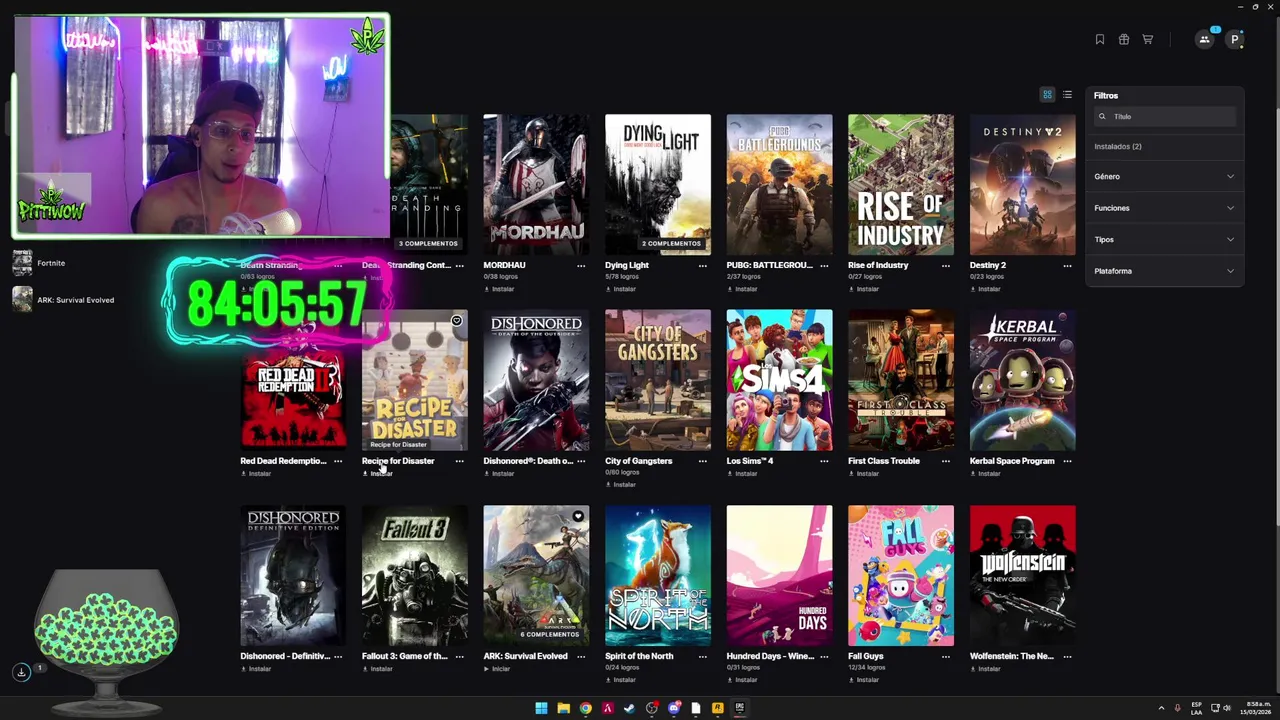The image size is (1280, 720).
Task: Open File Explorer from taskbar
Action: point(563,708)
